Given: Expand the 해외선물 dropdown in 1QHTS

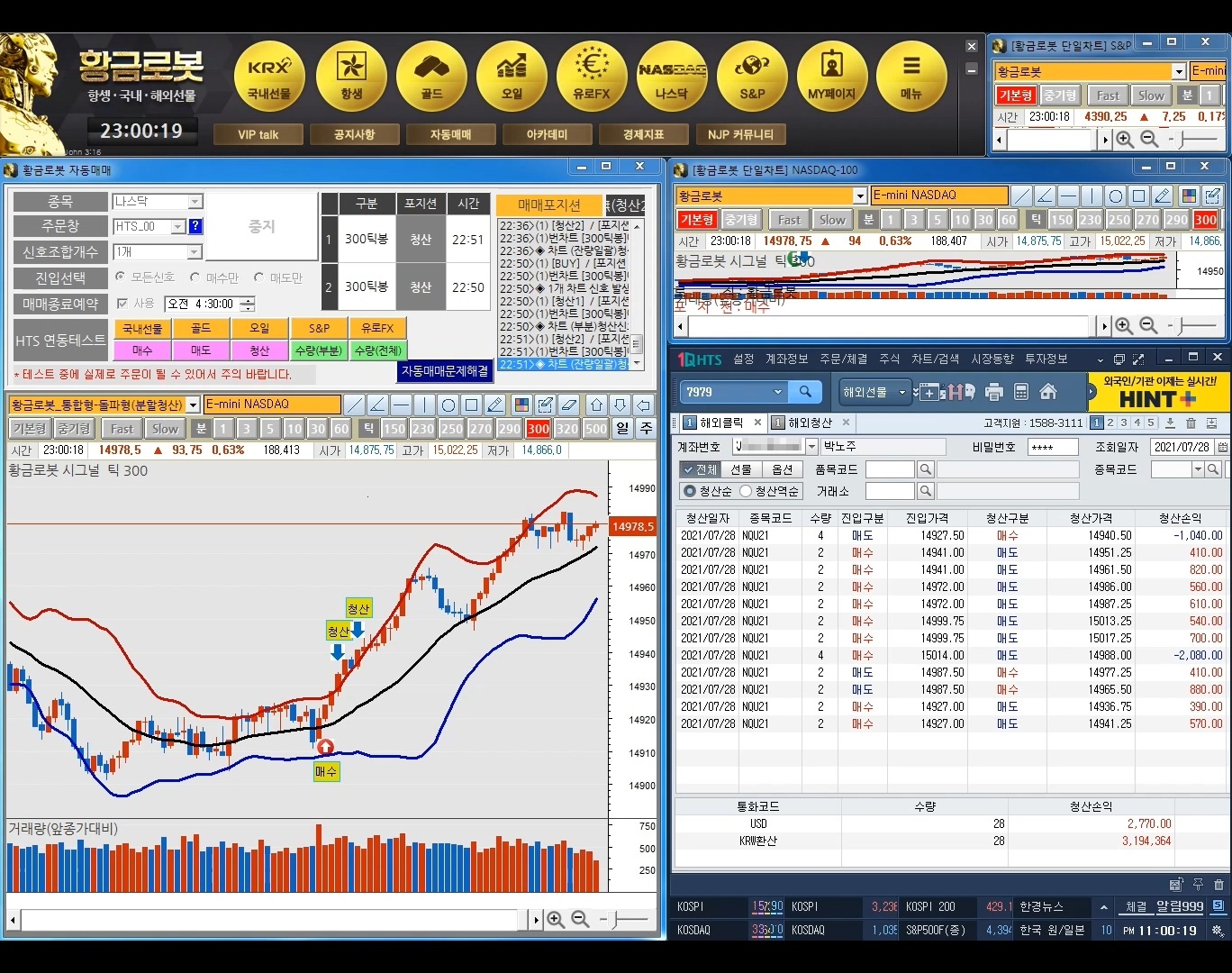Looking at the screenshot, I should [x=901, y=392].
